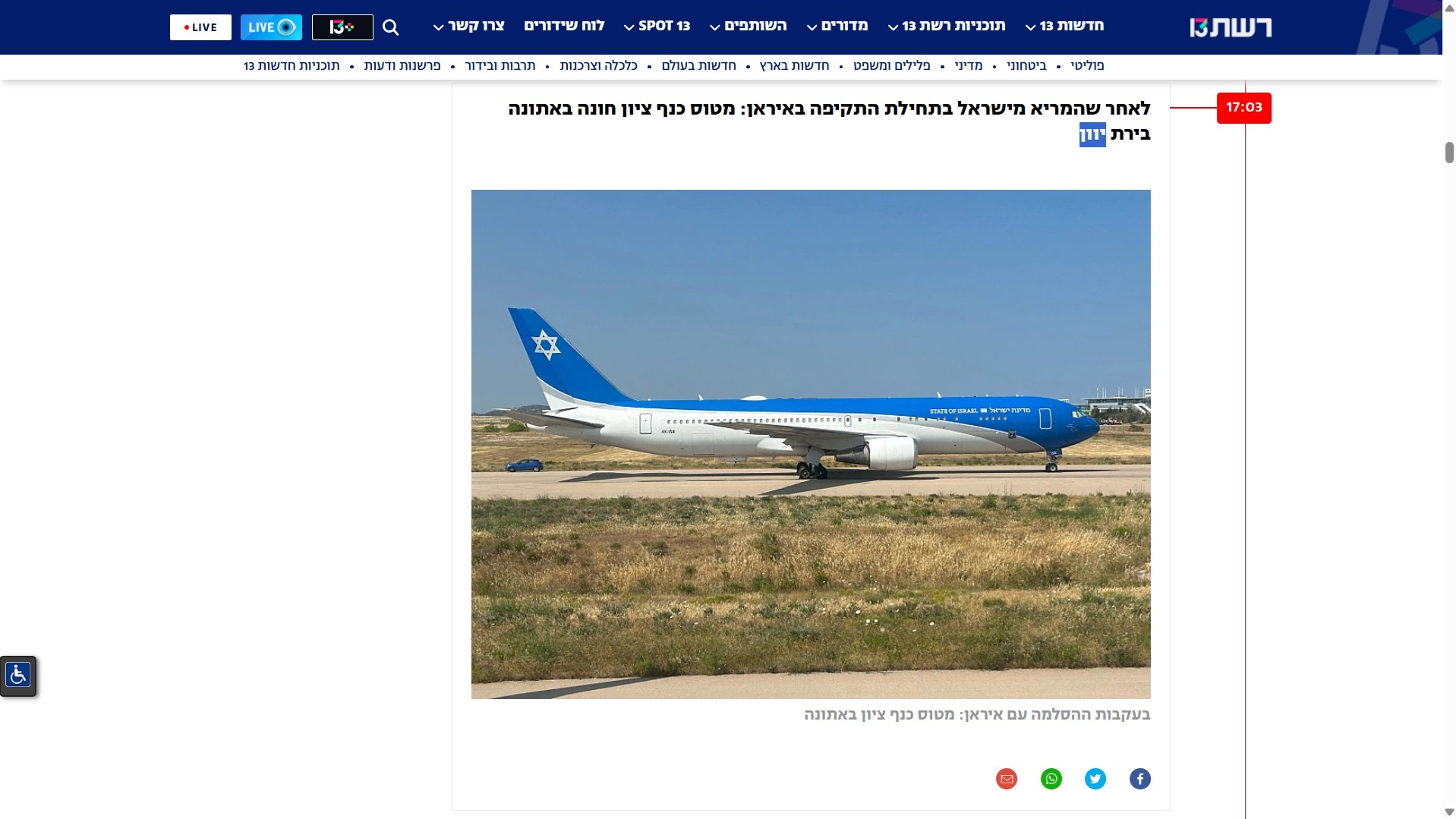Open the Wing of Zion airplane photo
1456x819 pixels.
click(811, 444)
